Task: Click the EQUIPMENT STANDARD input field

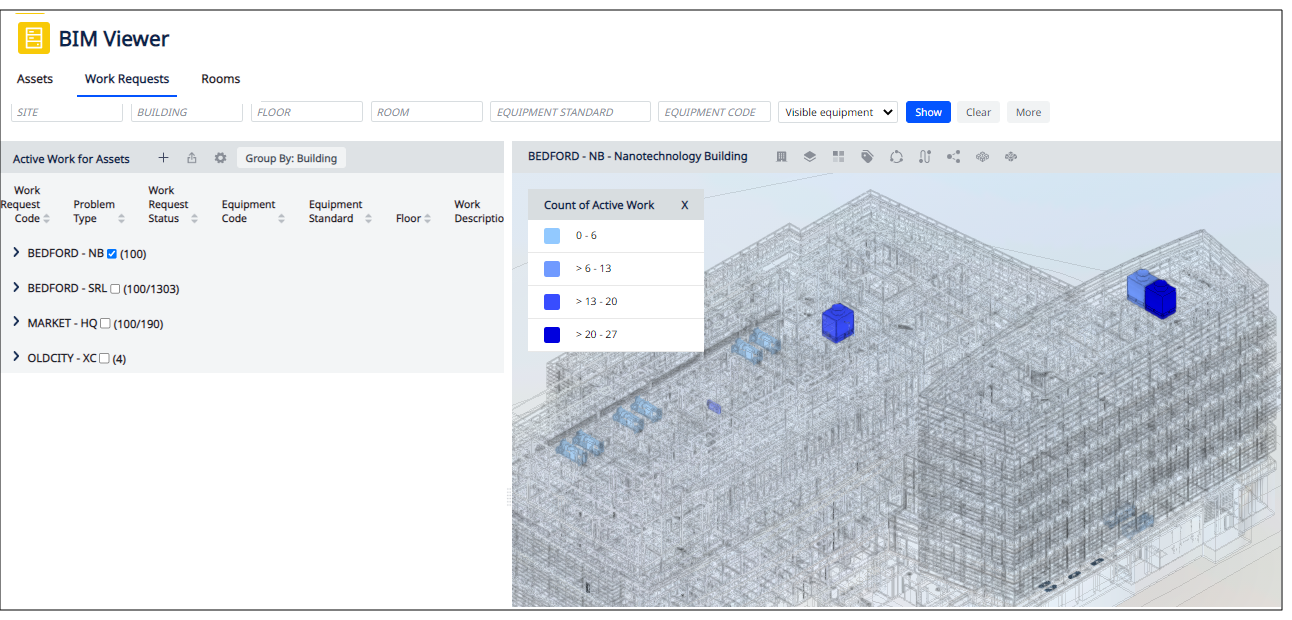Action: click(x=570, y=112)
